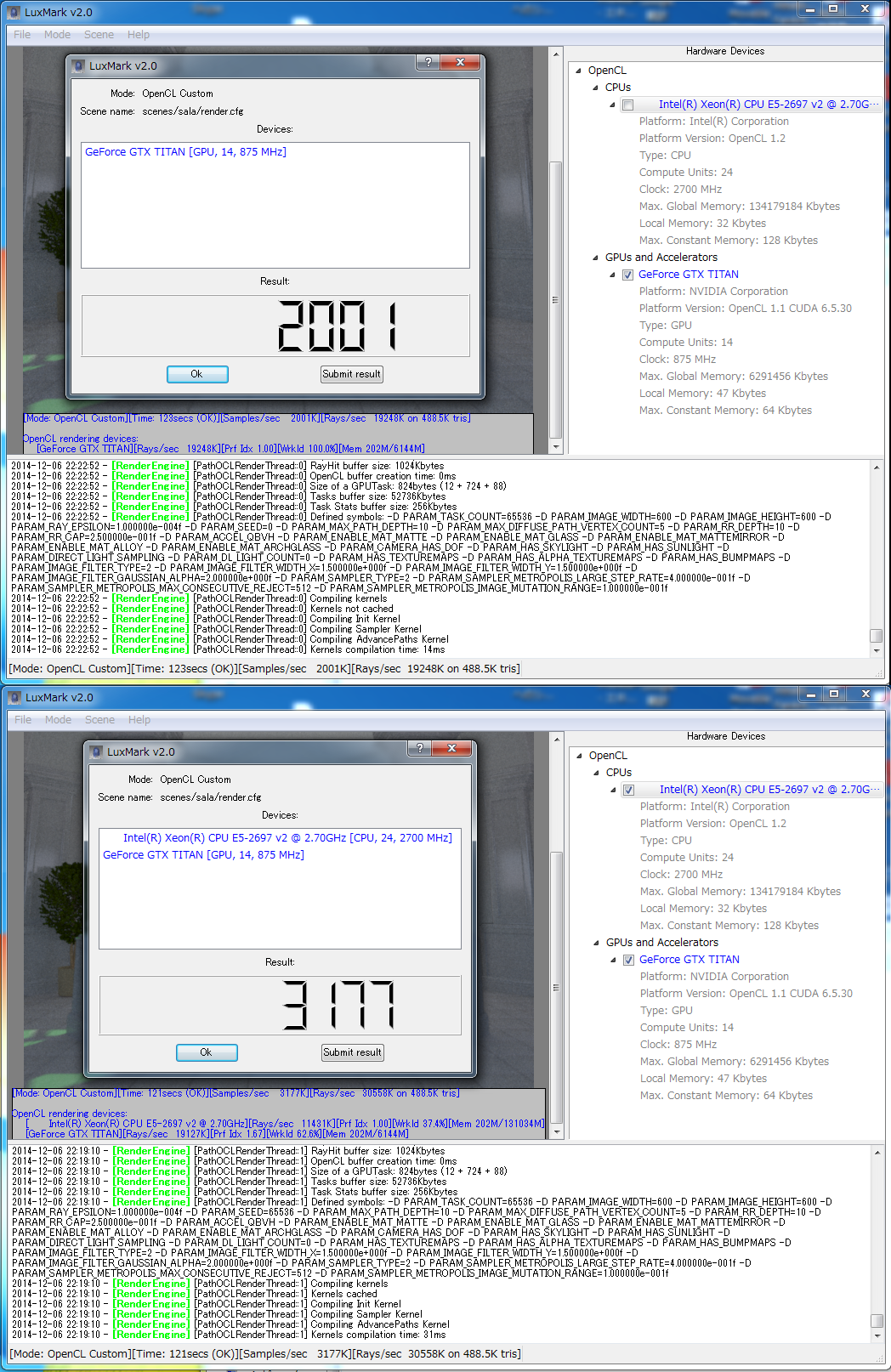The image size is (891, 1372).
Task: Click the LuxMark icon in the 3177 dialog title bar
Action: pos(95,751)
